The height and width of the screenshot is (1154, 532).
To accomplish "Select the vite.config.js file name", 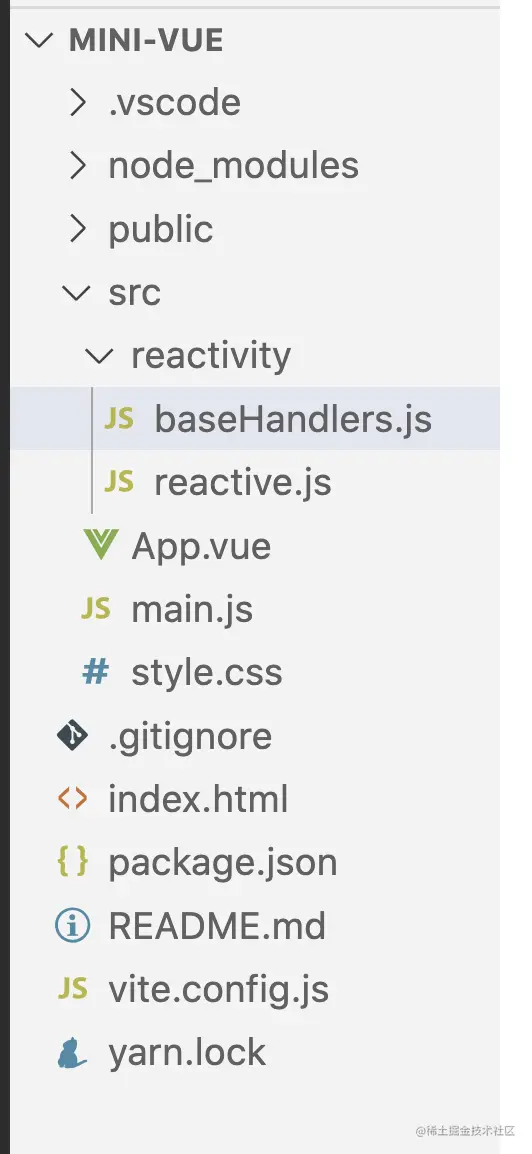I will click(x=219, y=990).
